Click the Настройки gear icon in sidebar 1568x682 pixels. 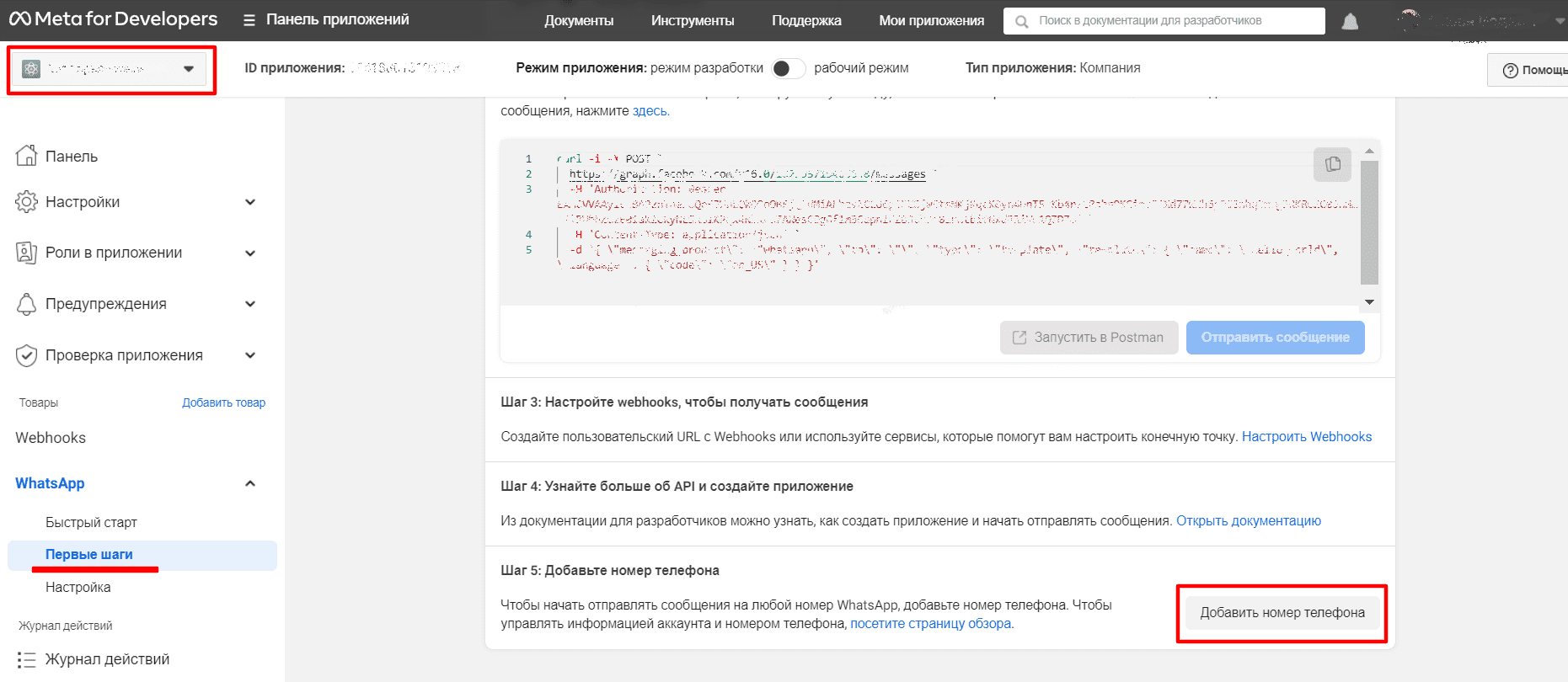27,202
